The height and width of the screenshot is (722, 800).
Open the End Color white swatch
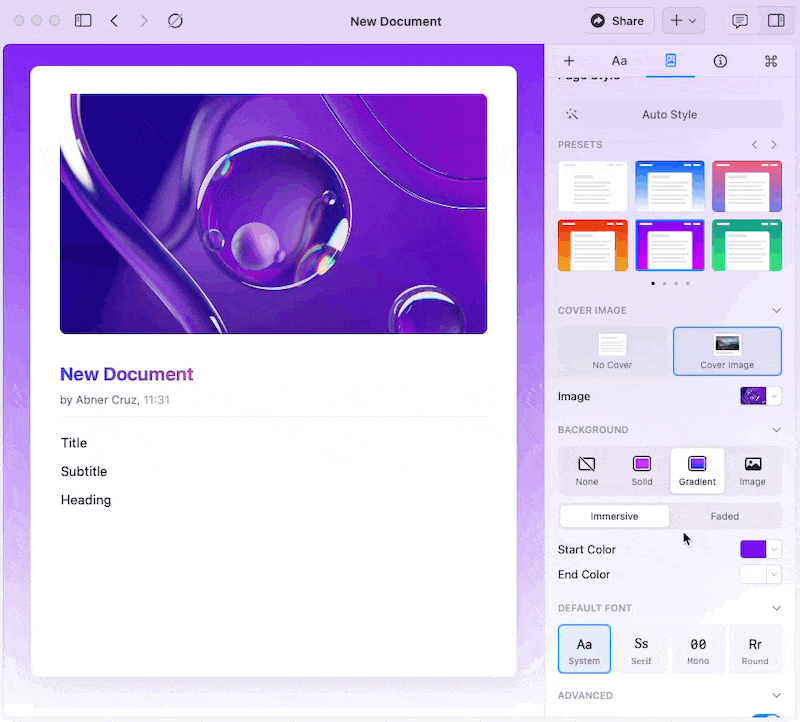tap(753, 574)
